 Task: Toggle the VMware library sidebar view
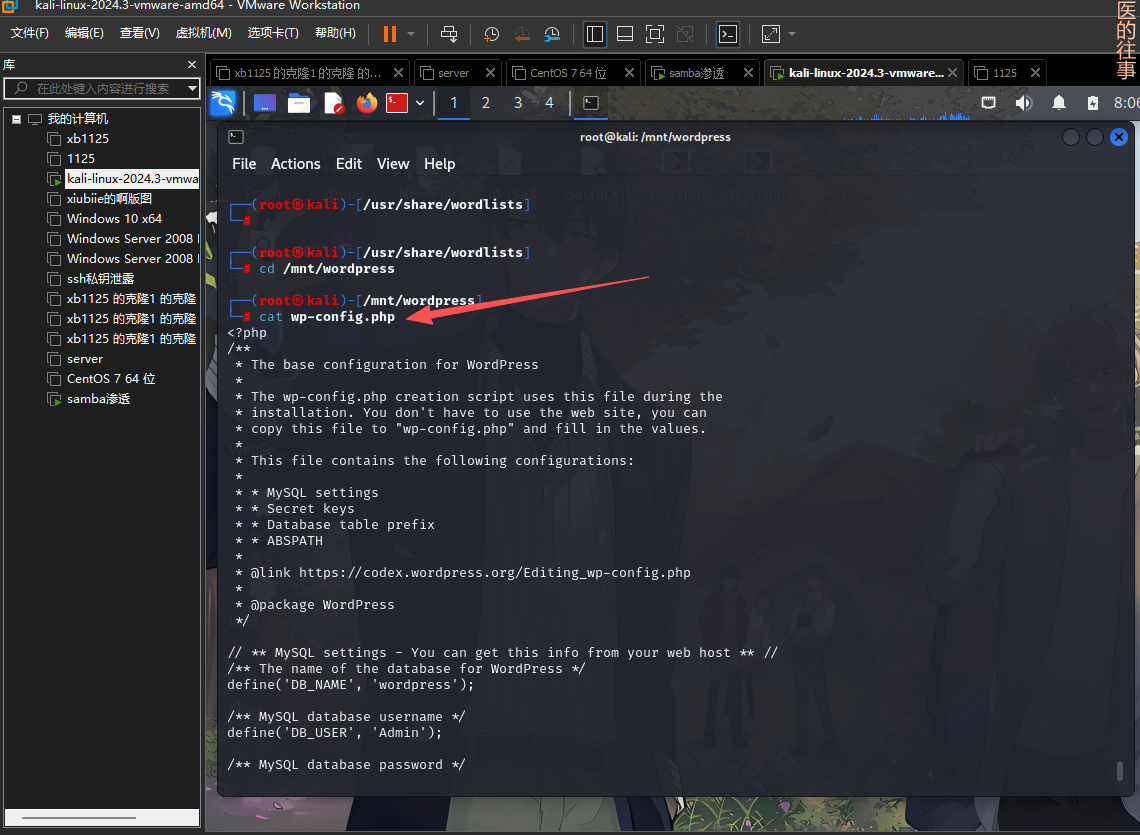click(x=595, y=33)
